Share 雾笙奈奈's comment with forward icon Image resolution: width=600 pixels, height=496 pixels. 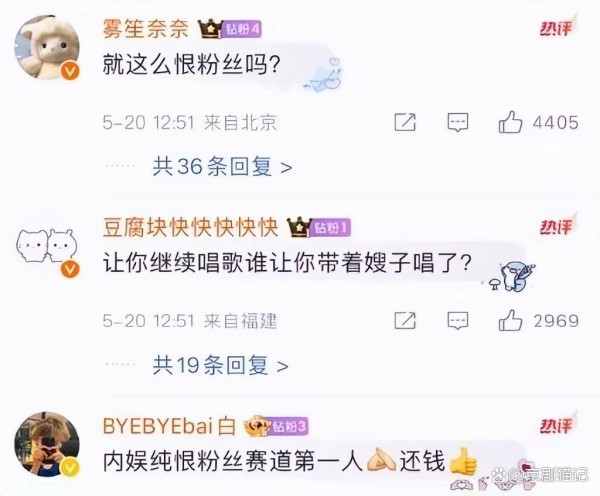click(405, 122)
